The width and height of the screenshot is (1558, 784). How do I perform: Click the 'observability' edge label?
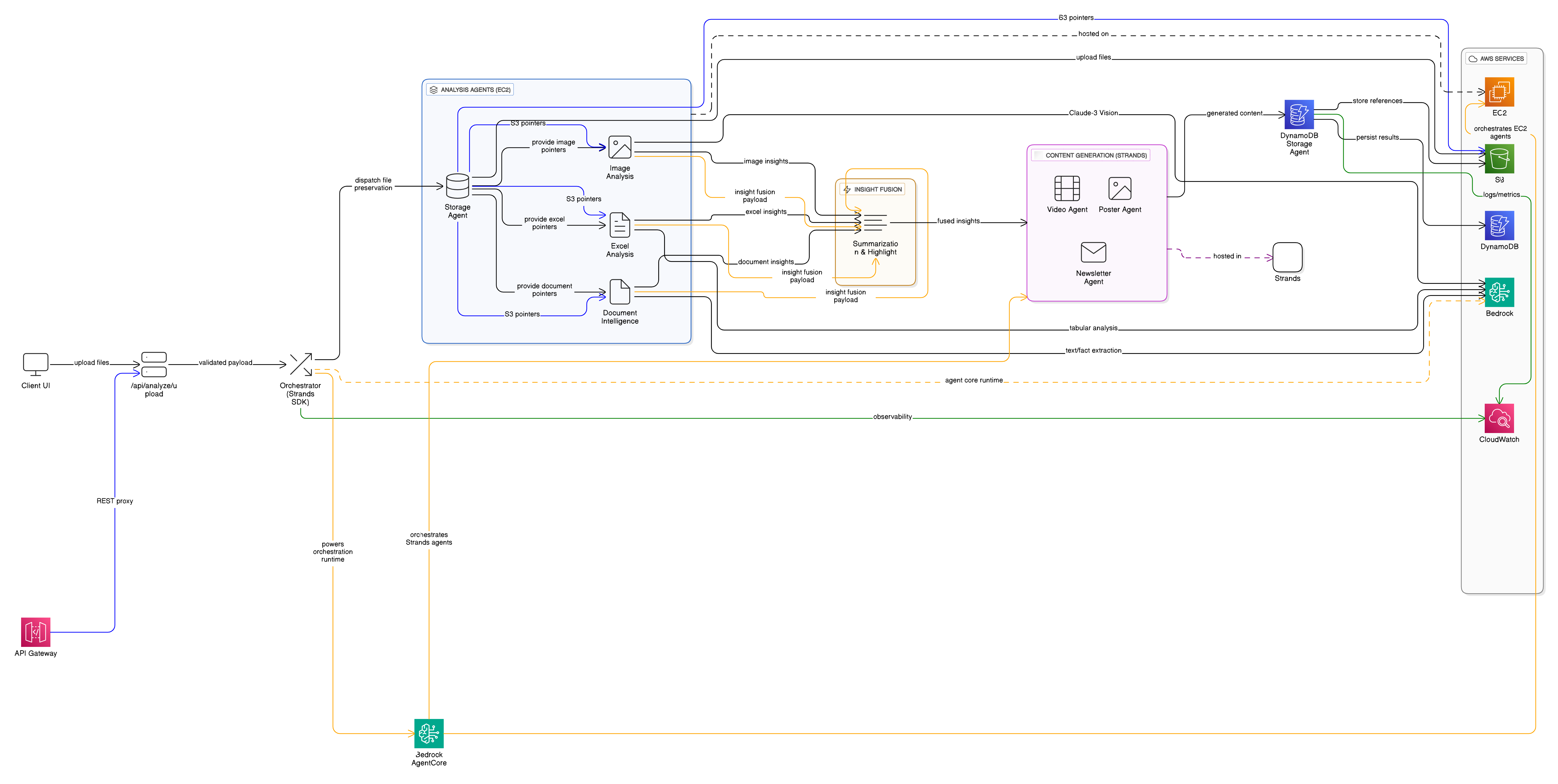pos(892,417)
